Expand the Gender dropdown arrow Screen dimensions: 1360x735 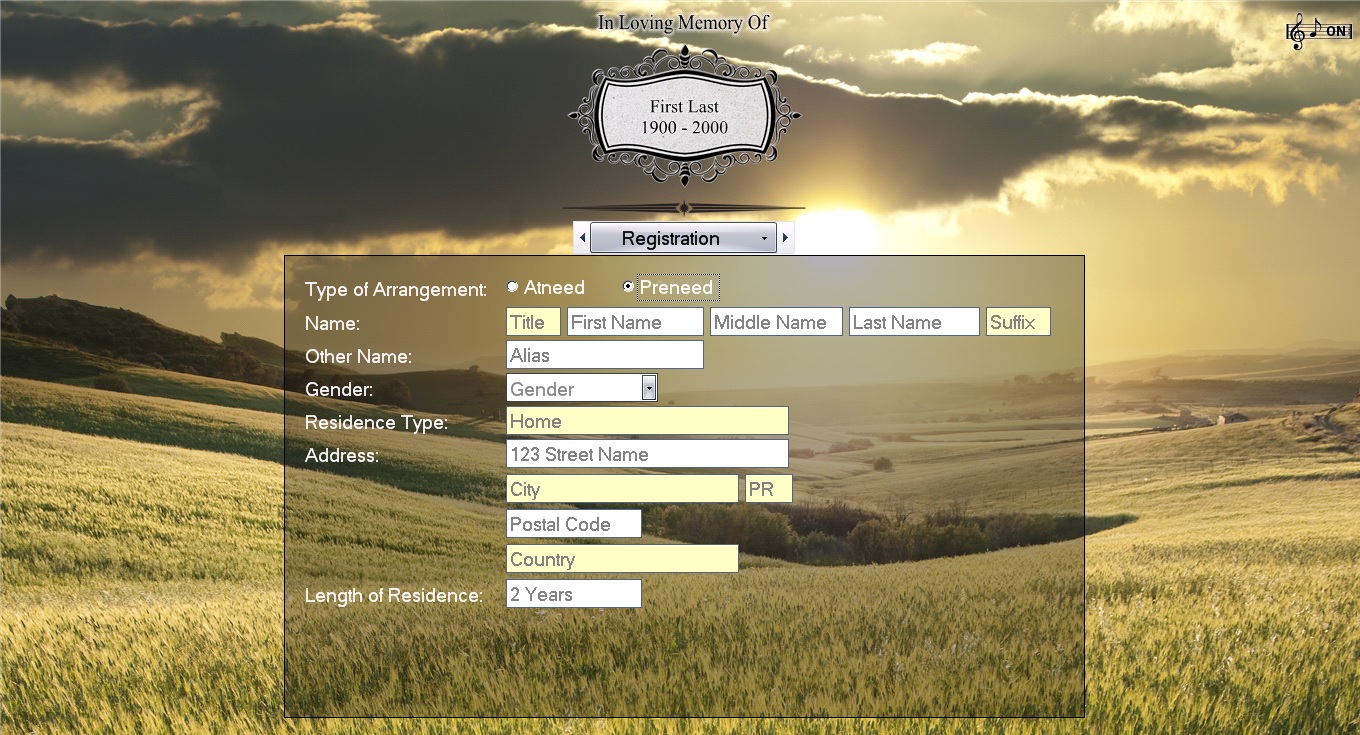(649, 388)
